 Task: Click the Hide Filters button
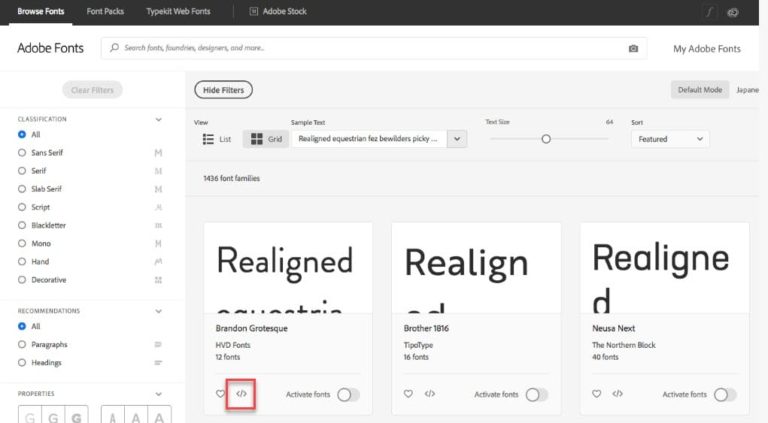tap(223, 90)
